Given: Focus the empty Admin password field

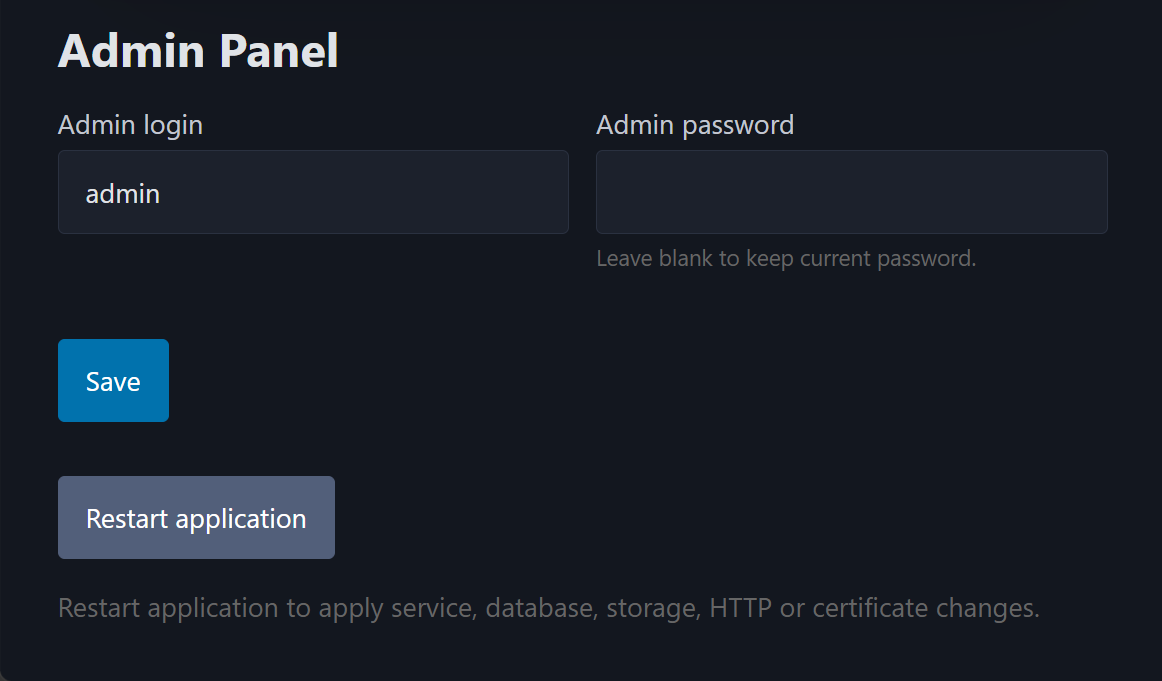Looking at the screenshot, I should click(851, 192).
